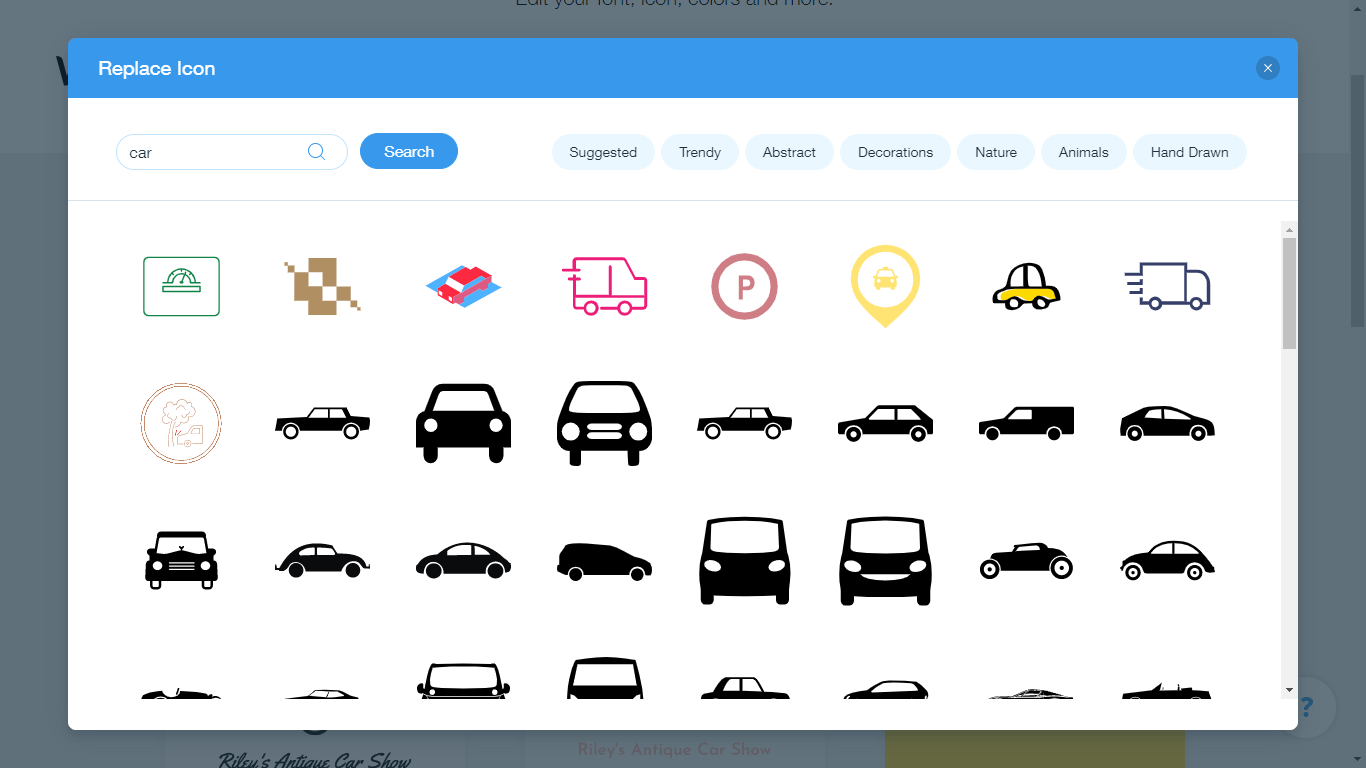Image resolution: width=1366 pixels, height=768 pixels.
Task: Choose the plain front-view van silhouette
Action: point(745,560)
